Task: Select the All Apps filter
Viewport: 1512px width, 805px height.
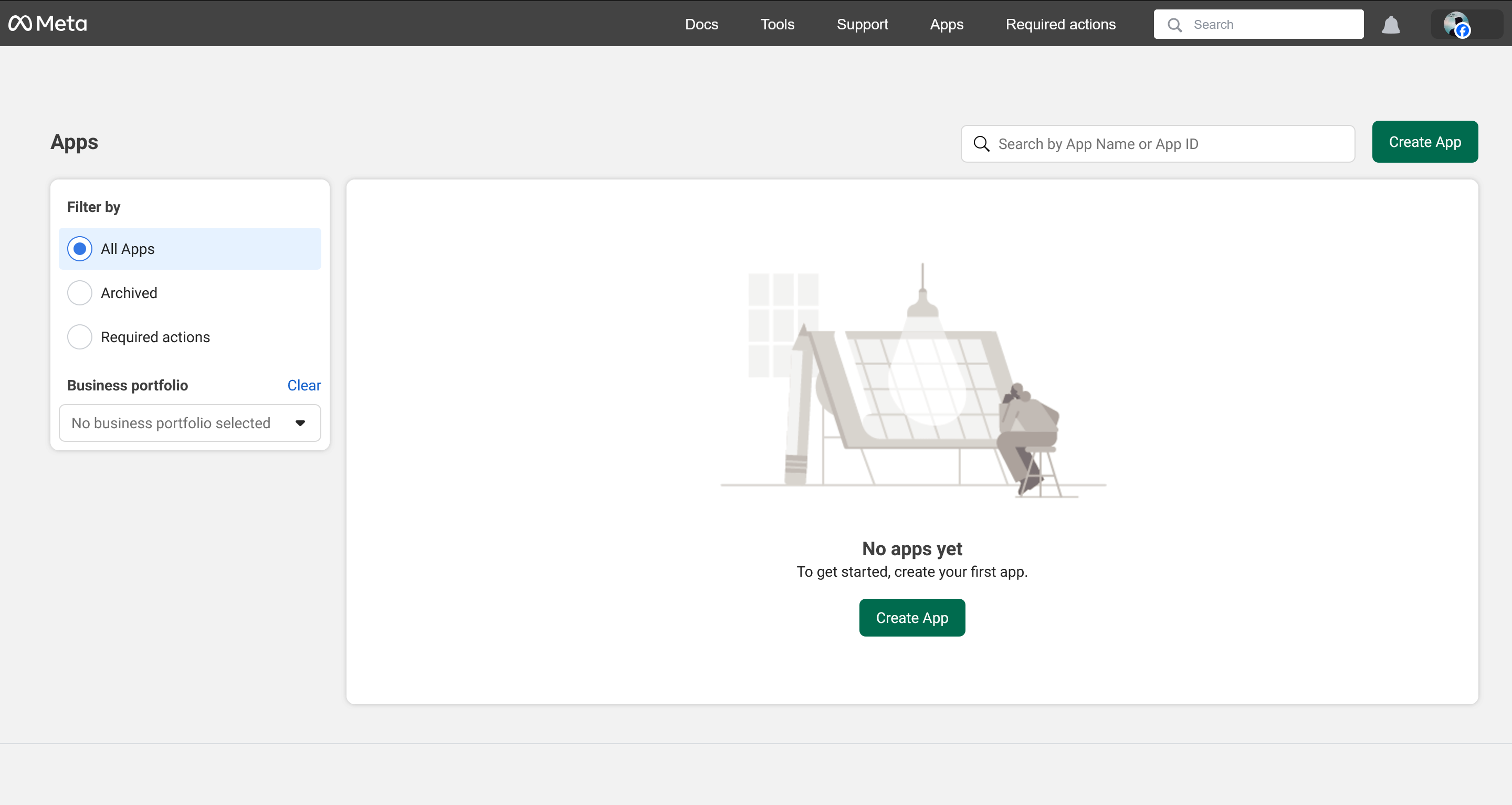Action: [x=190, y=249]
